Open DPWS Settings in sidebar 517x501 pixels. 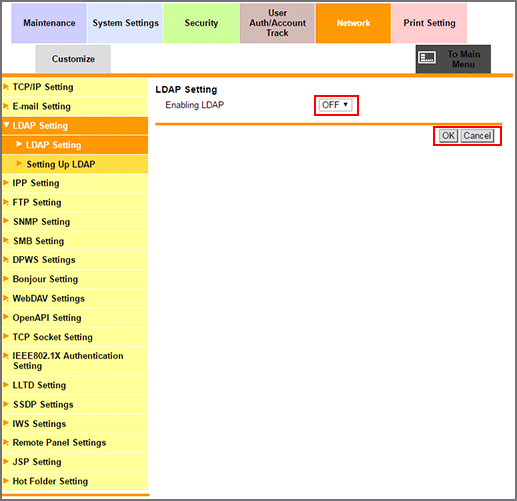(75, 260)
